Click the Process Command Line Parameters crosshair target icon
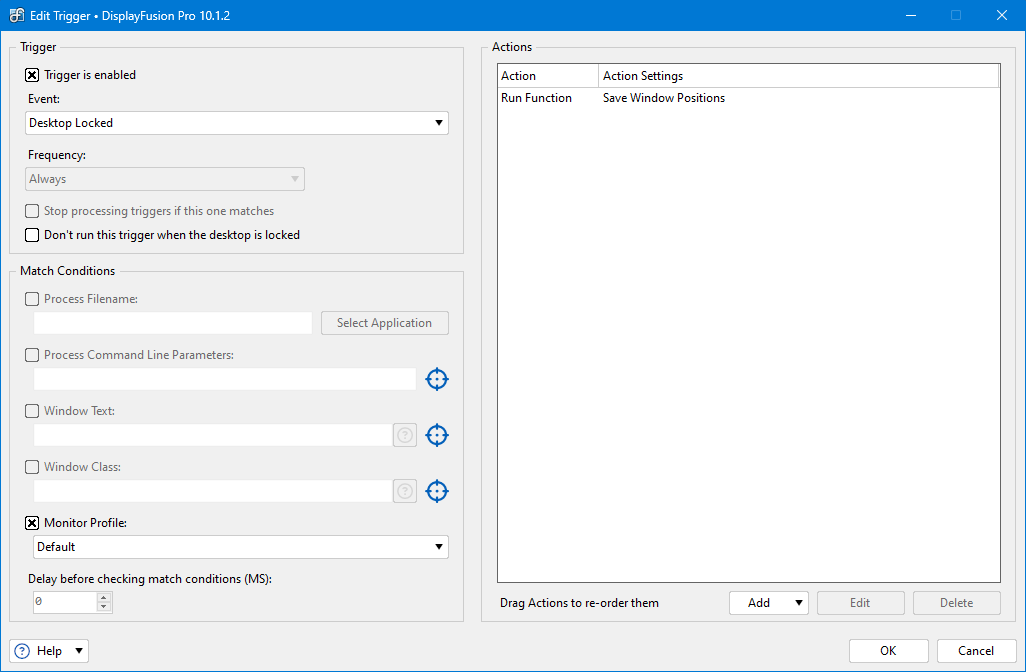Viewport: 1026px width, 672px height. tap(437, 379)
